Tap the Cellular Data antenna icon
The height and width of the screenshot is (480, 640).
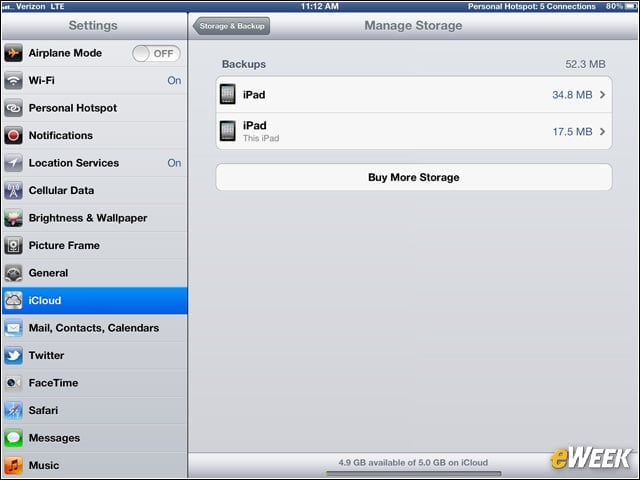[13, 191]
